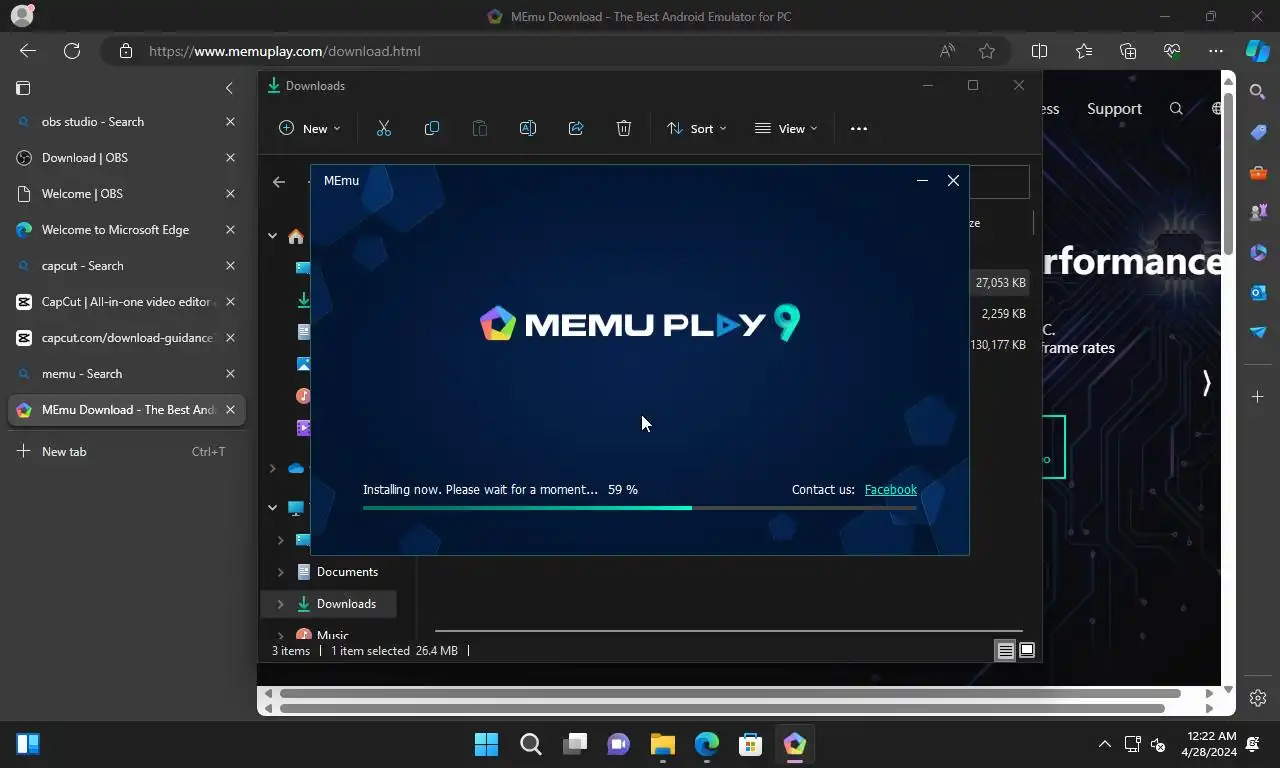
Task: Show hidden system tray icons chevron
Action: [1104, 744]
